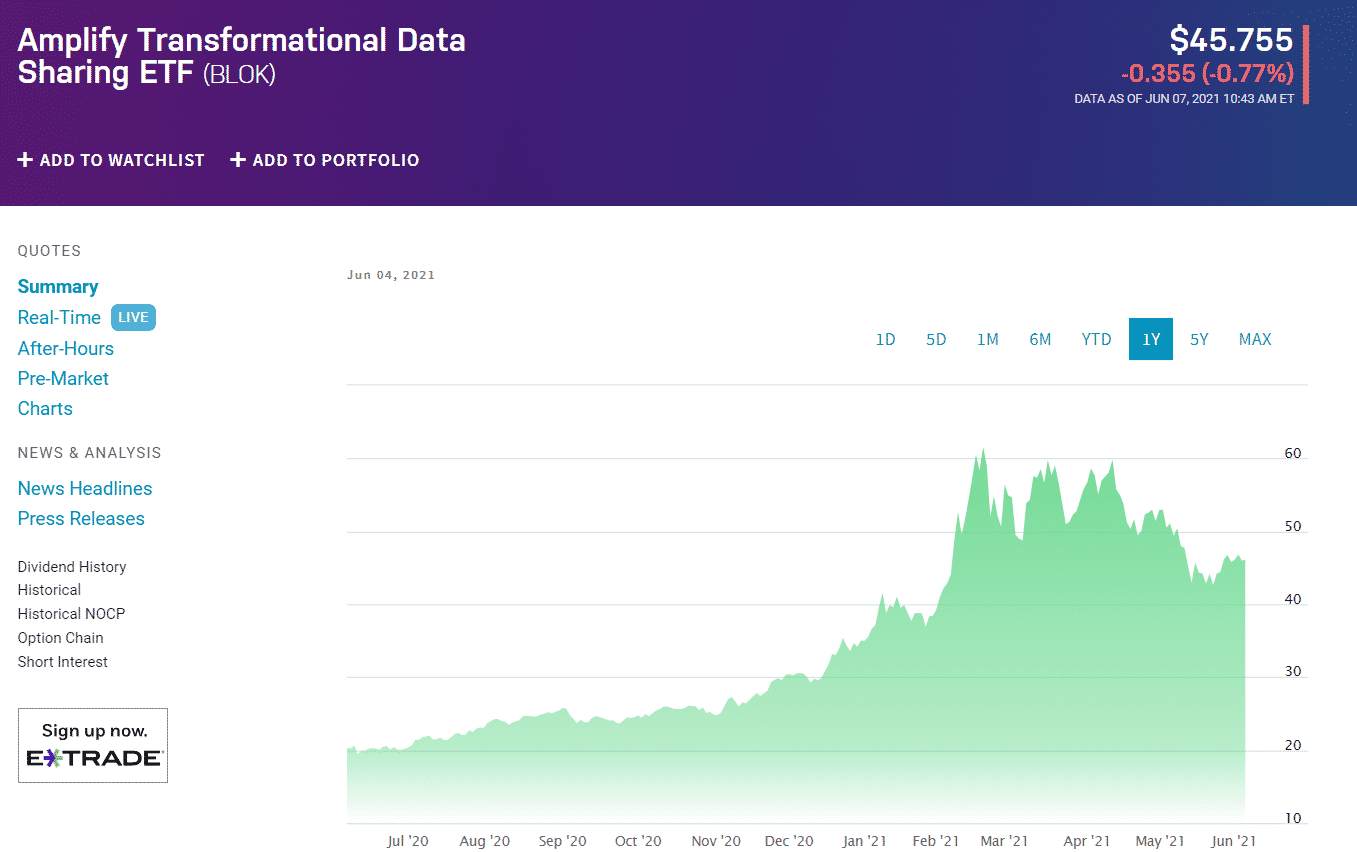Click the Jul '20 axis label
Image resolution: width=1357 pixels, height=852 pixels.
407,841
